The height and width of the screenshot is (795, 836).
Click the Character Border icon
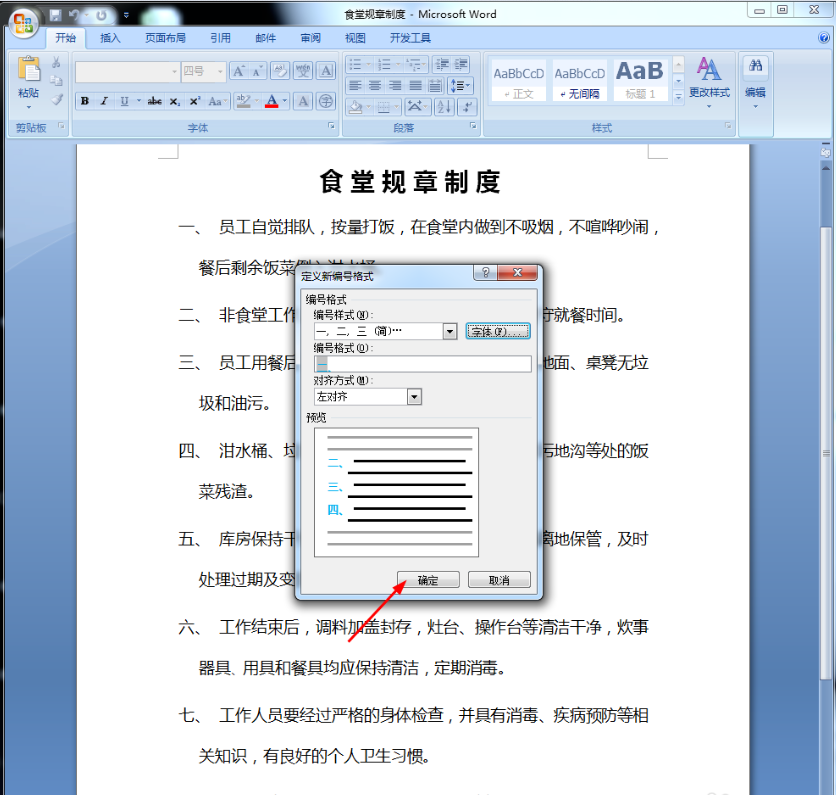[x=326, y=70]
